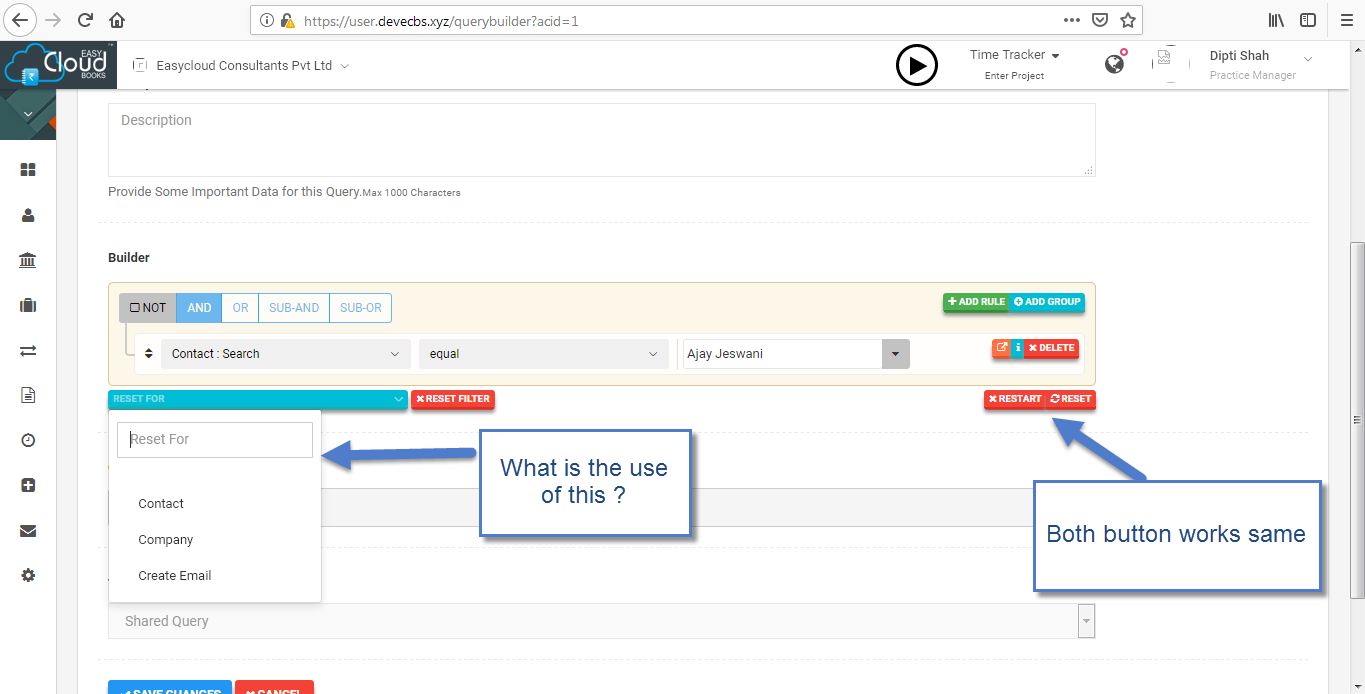Open the mail envelope sidebar icon
Image resolution: width=1365 pixels, height=694 pixels.
[28, 531]
